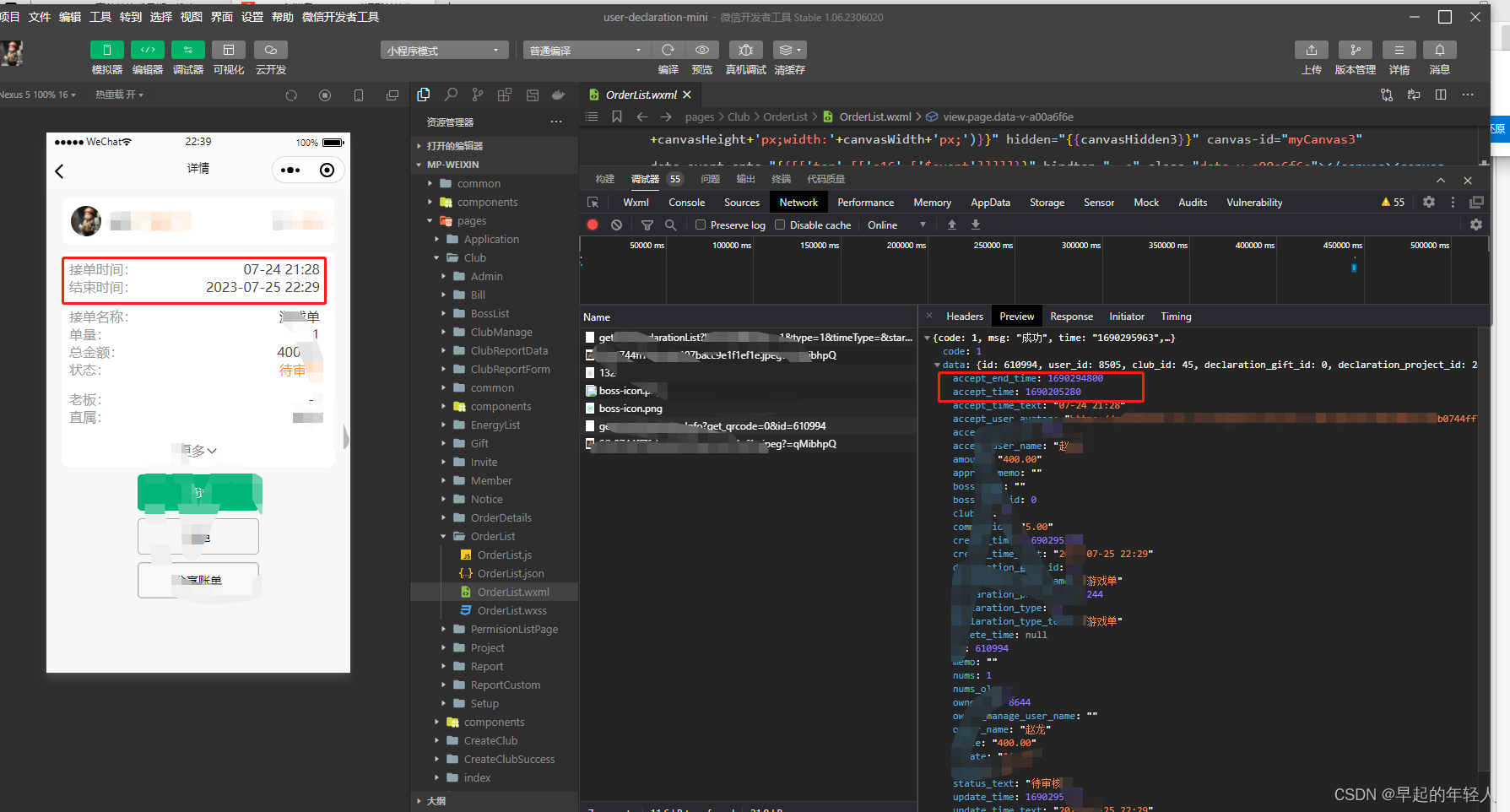Open the 普通编译 compile mode dropdown
Screen dimensions: 1510x812
pyautogui.click(x=587, y=51)
